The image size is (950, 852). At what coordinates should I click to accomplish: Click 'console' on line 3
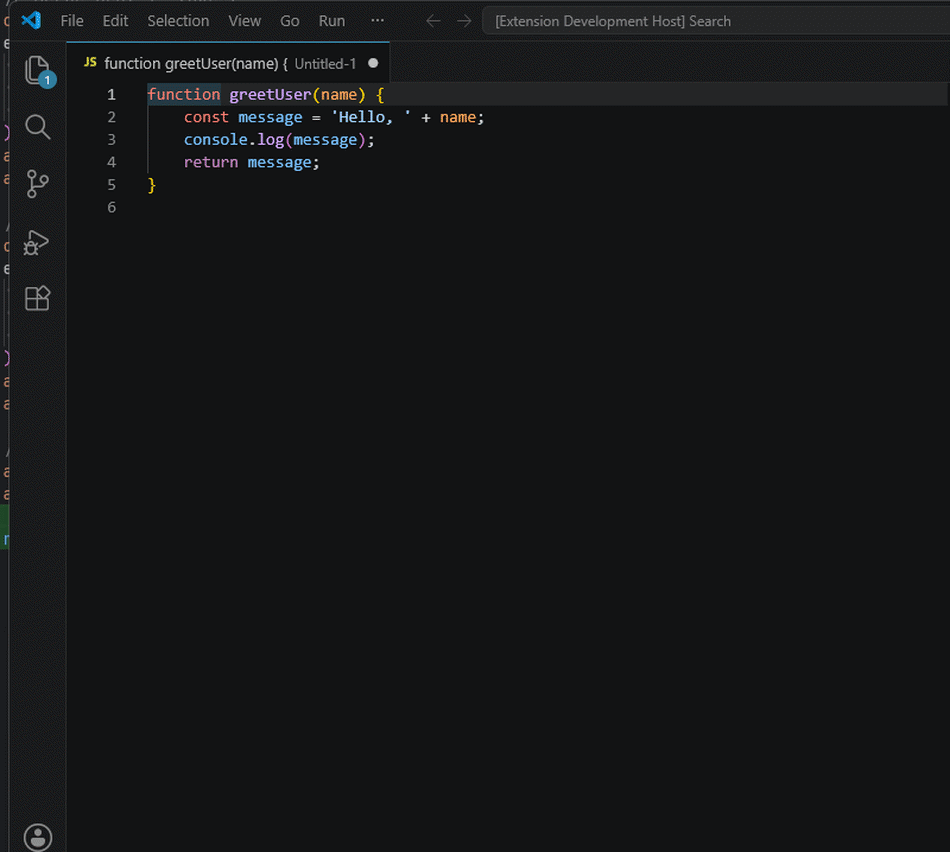(x=216, y=140)
